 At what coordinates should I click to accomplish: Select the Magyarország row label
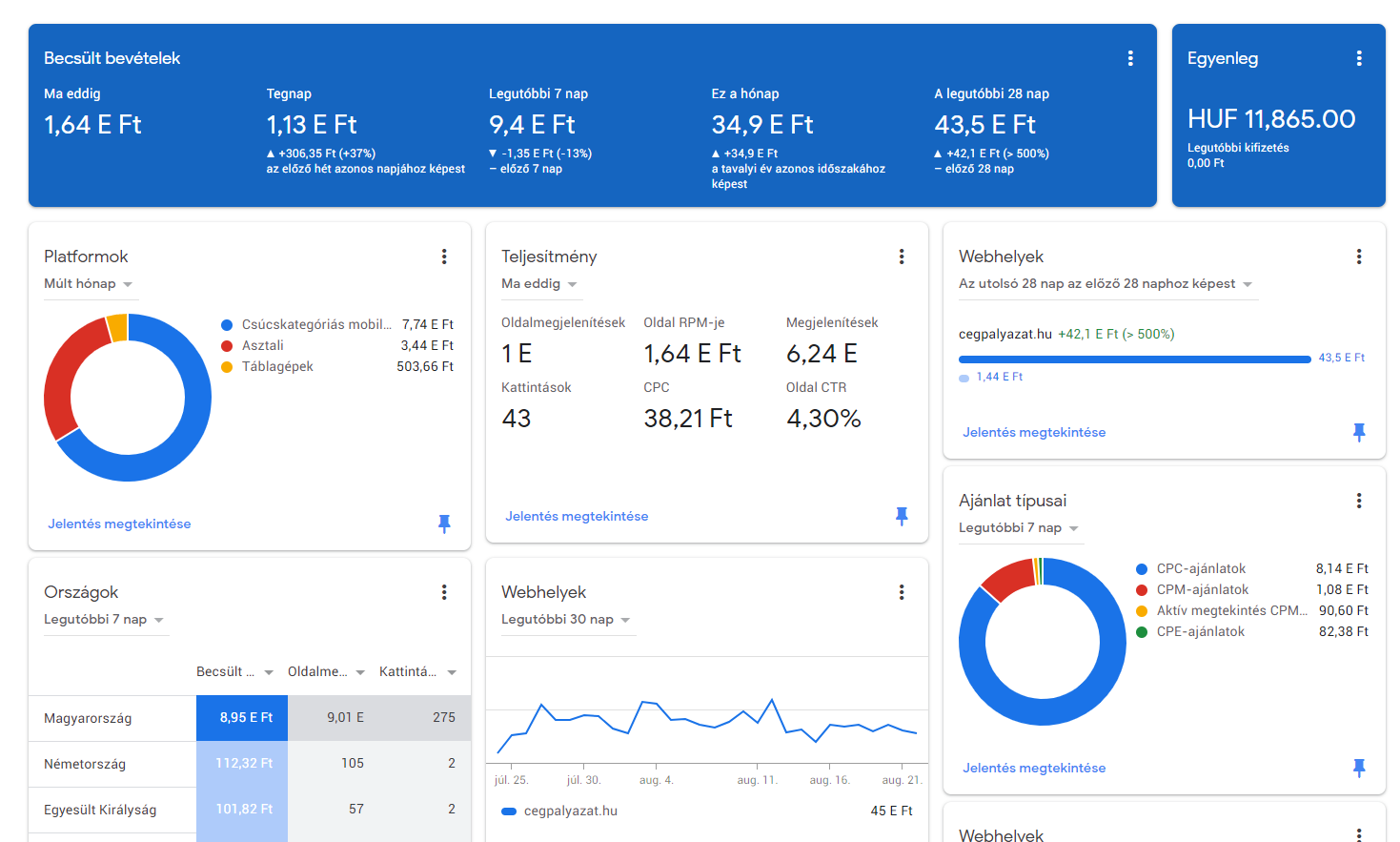click(88, 718)
